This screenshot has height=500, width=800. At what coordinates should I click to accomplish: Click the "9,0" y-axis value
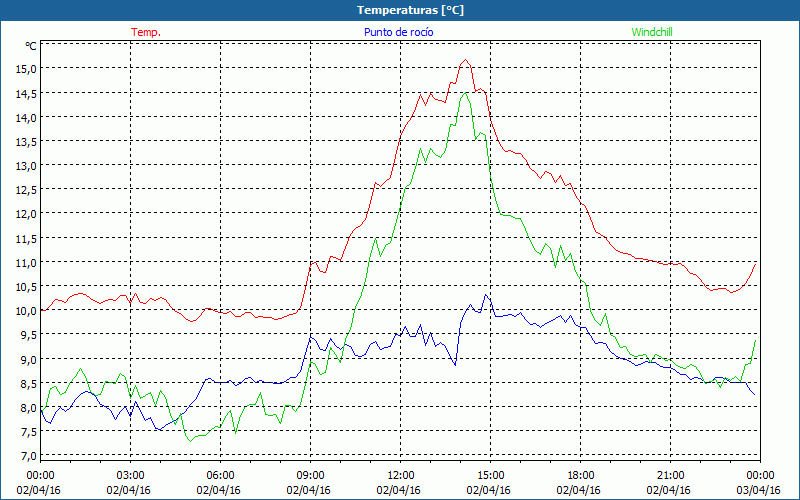coord(29,360)
